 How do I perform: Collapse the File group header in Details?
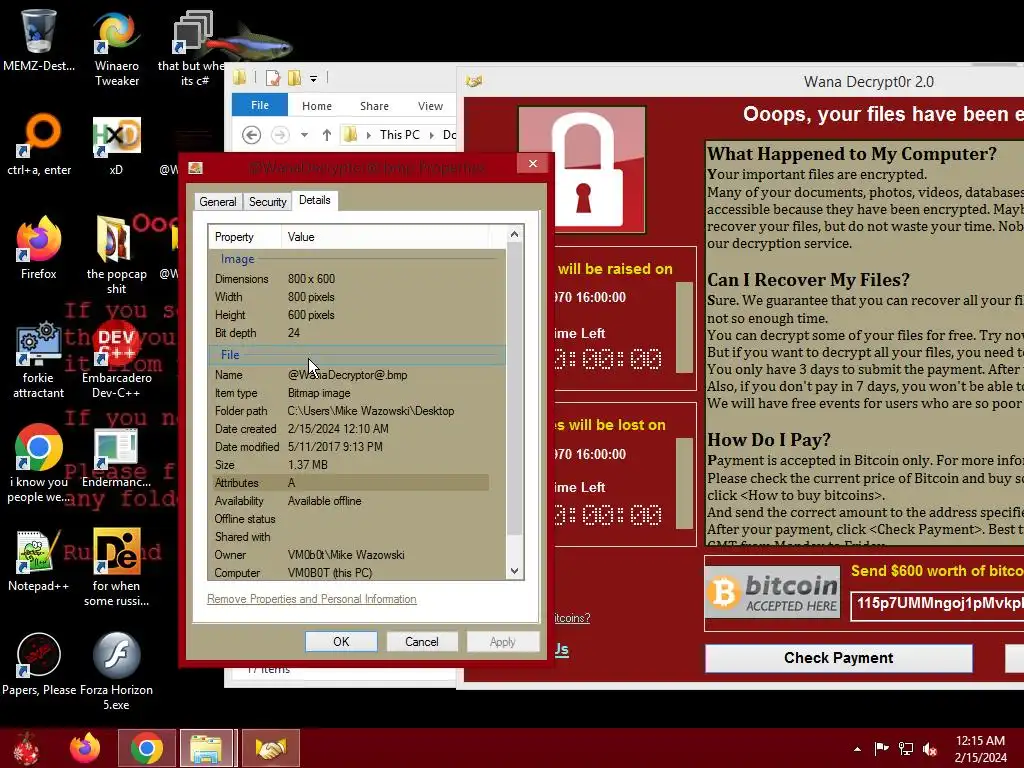point(230,355)
